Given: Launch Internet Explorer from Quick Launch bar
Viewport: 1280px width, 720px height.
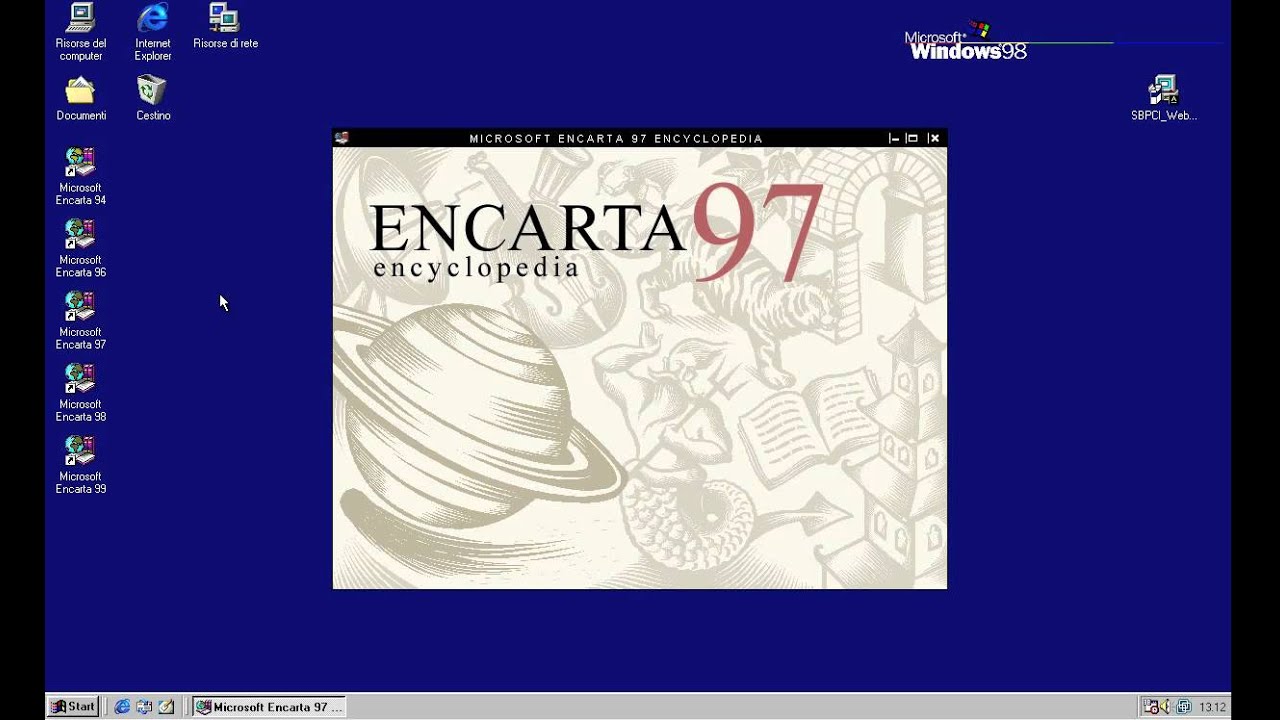Looking at the screenshot, I should [122, 707].
